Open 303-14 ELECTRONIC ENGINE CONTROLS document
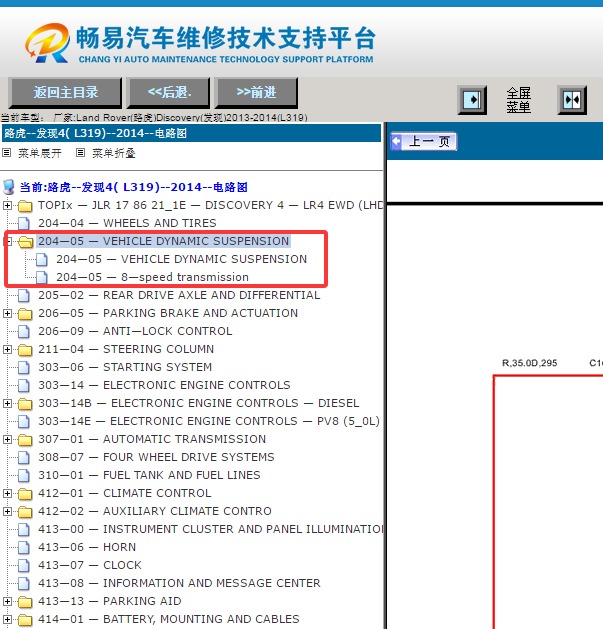603x629 pixels. 164,385
